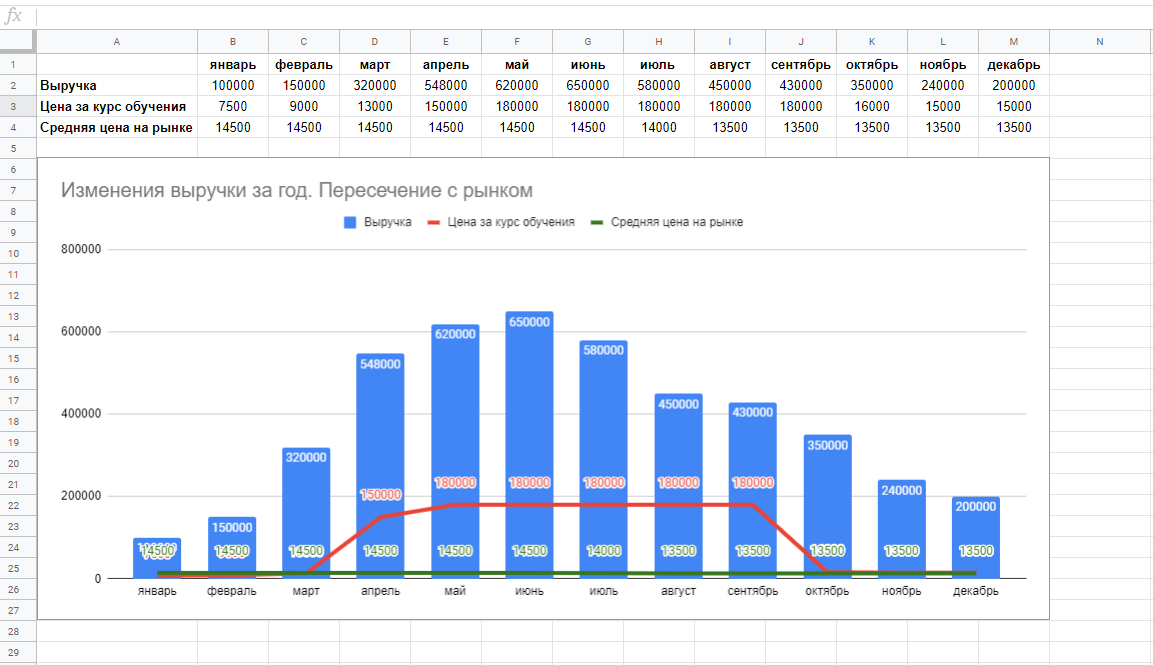Select the 'июль' table header cell
Image resolution: width=1153 pixels, height=665 pixels.
(659, 65)
